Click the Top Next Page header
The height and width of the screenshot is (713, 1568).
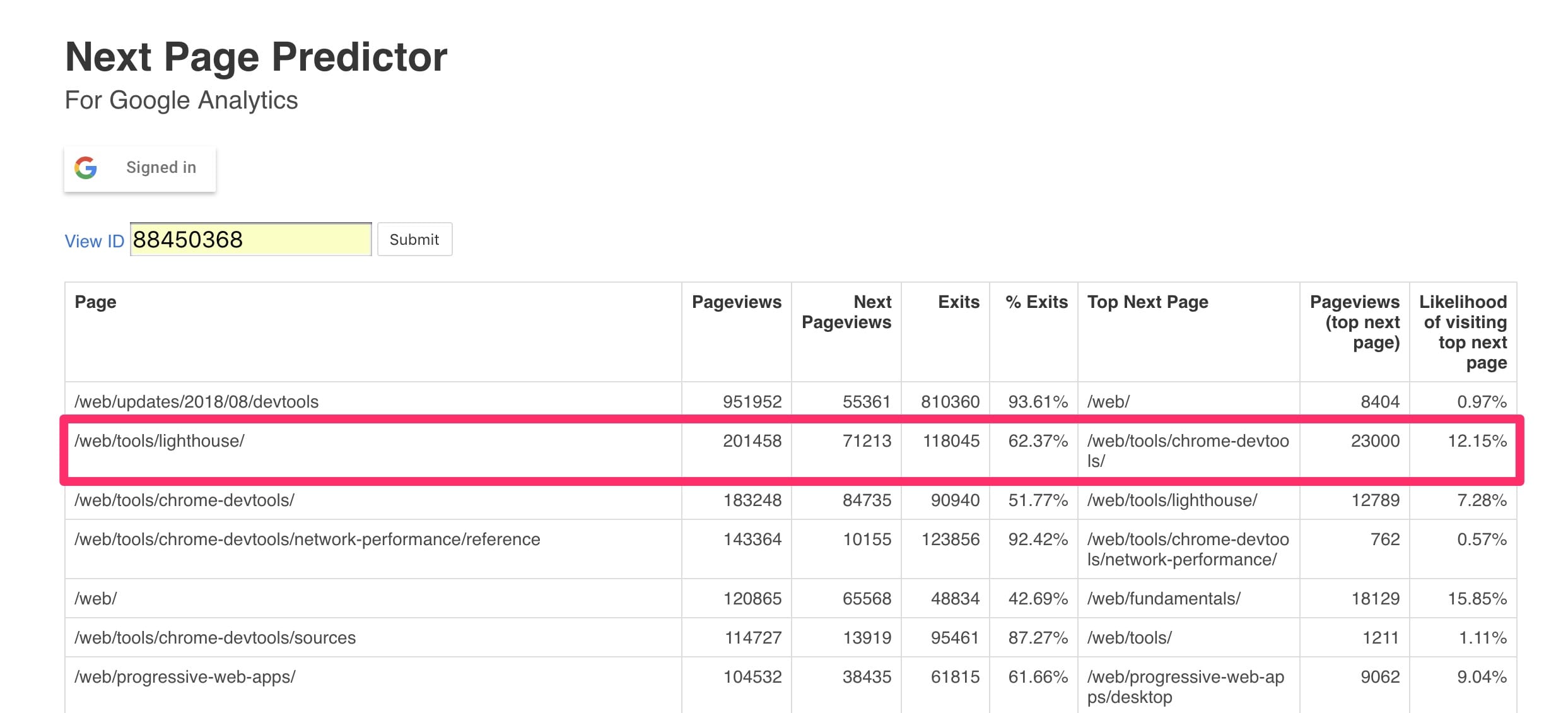click(x=1147, y=302)
